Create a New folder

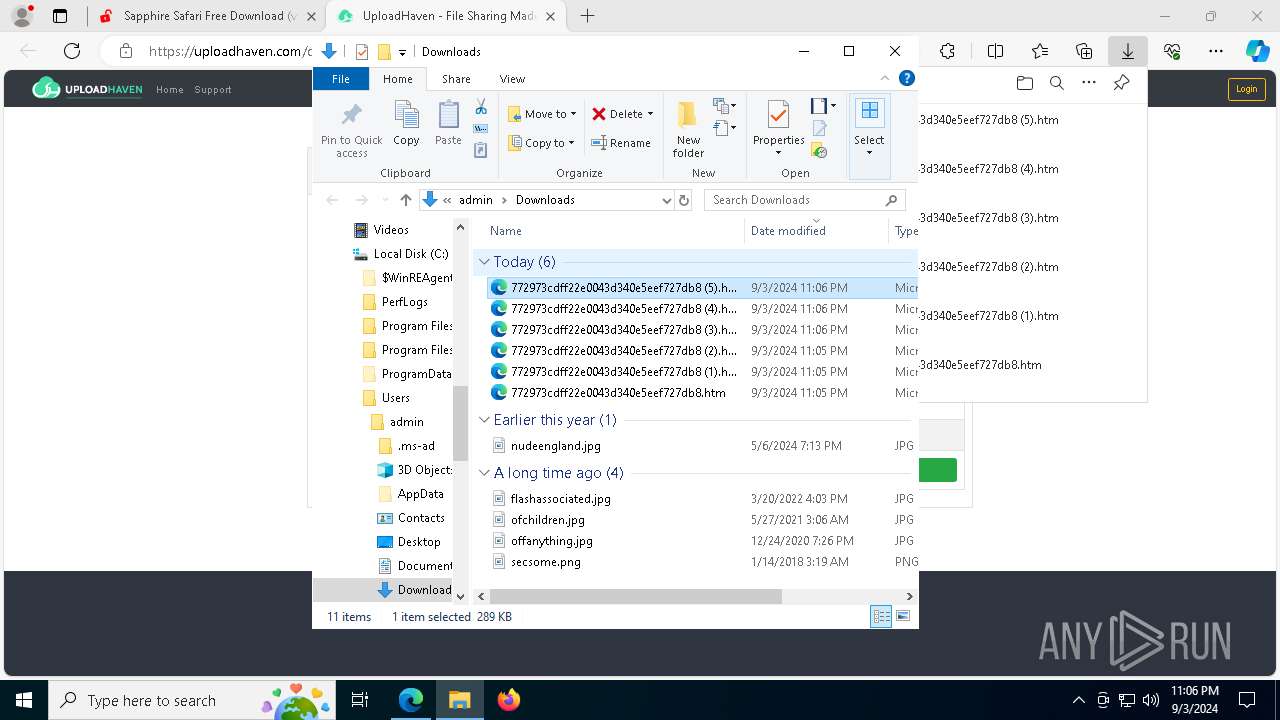(x=688, y=130)
